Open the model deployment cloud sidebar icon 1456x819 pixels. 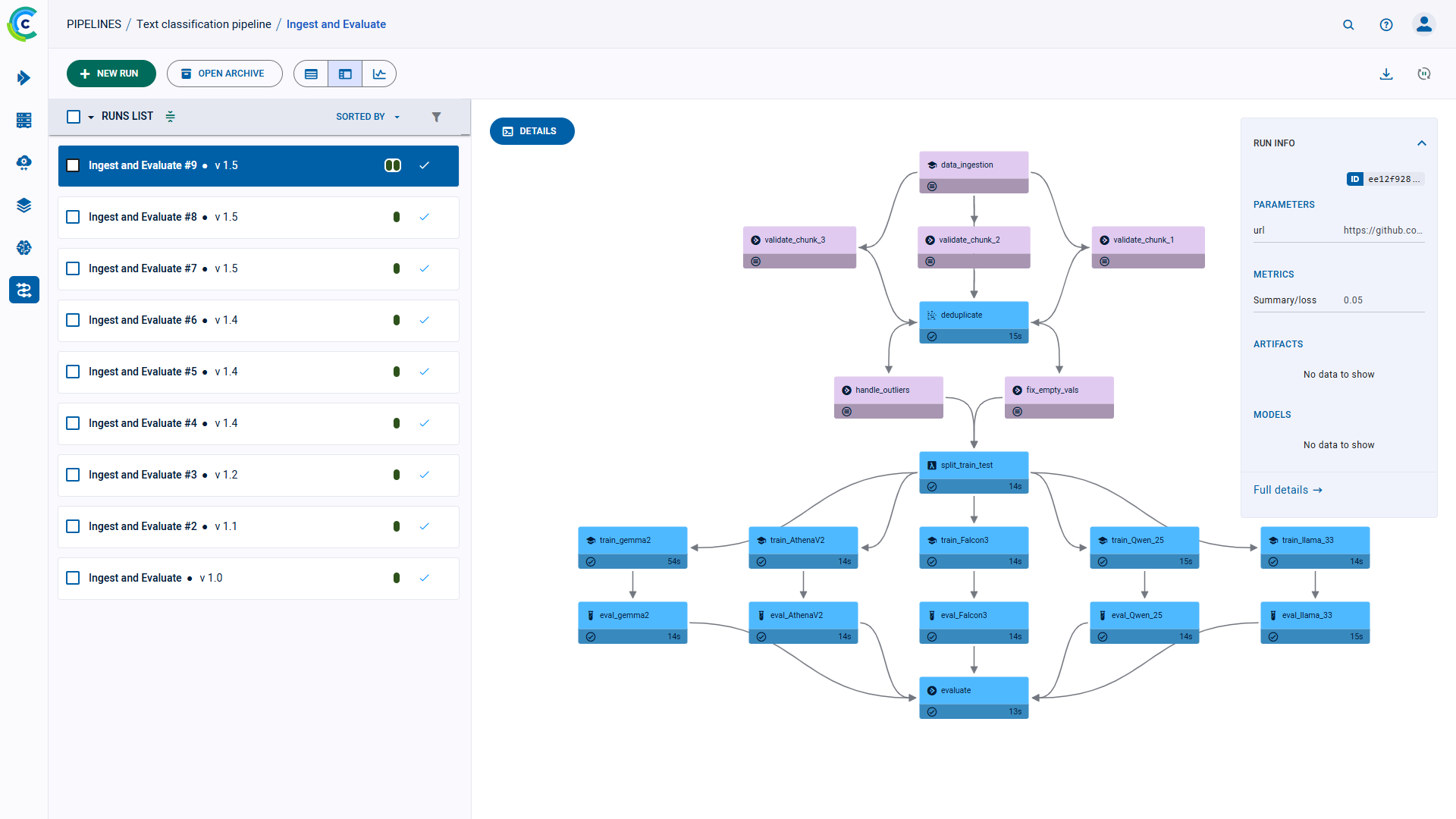(24, 162)
